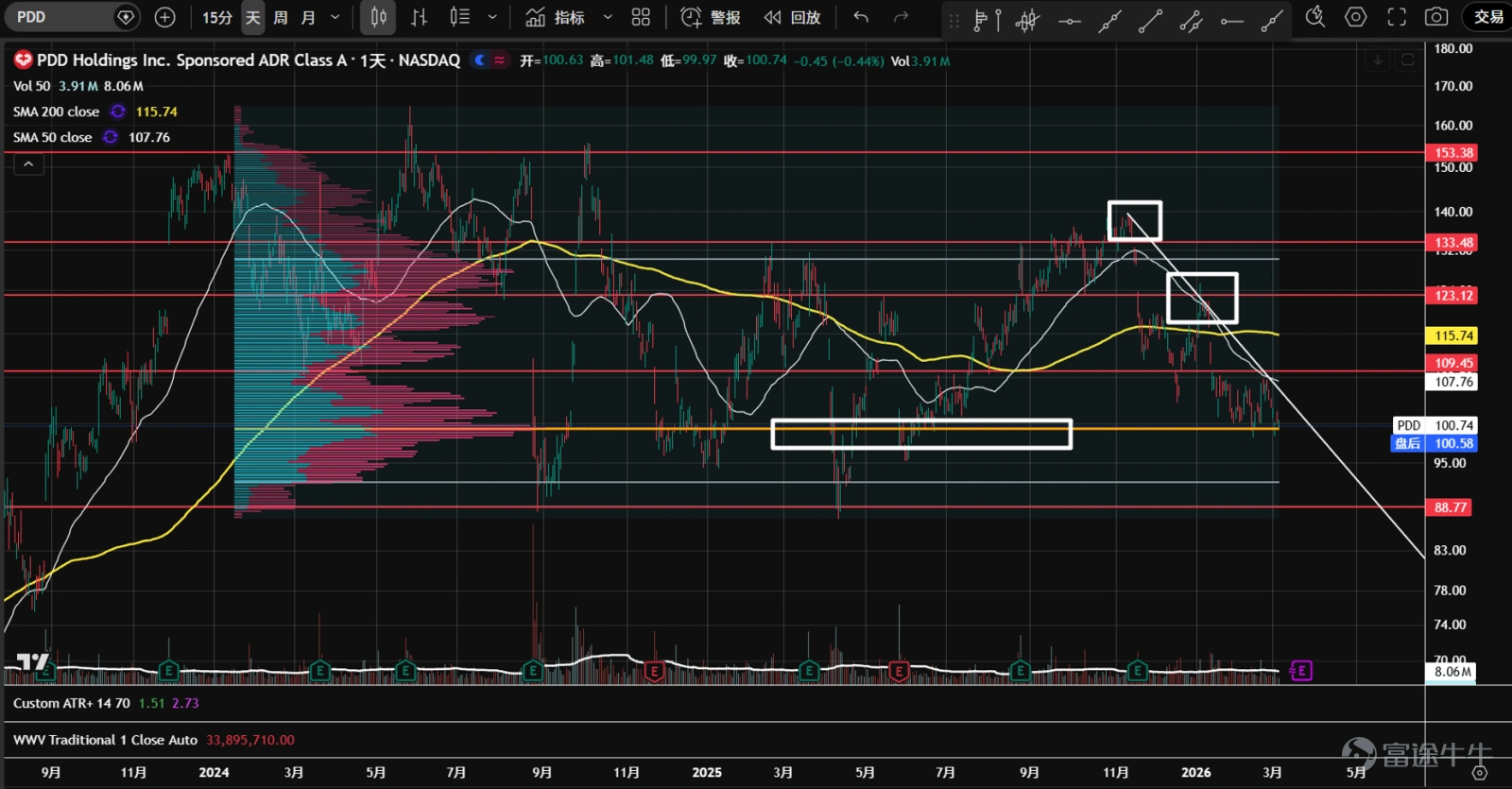1512x789 pixels.
Task: Select the bar chart style
Action: coord(419,17)
